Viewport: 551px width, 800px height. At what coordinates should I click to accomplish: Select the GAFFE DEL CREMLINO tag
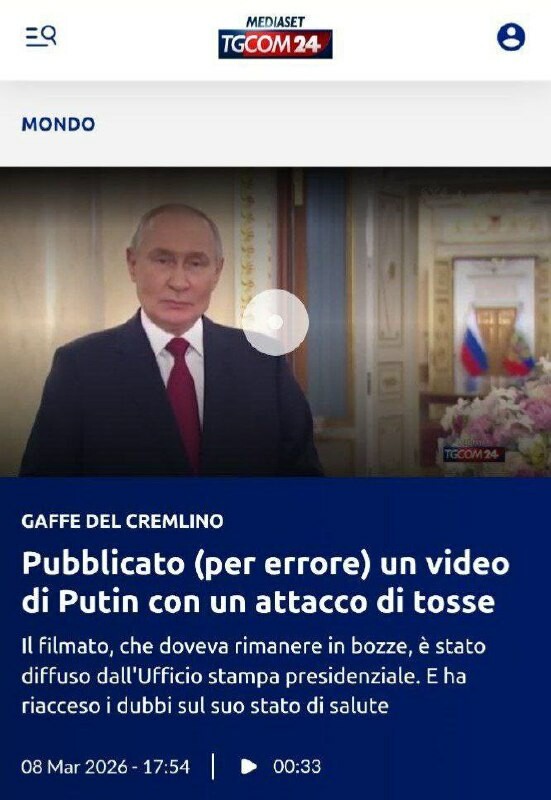[122, 521]
